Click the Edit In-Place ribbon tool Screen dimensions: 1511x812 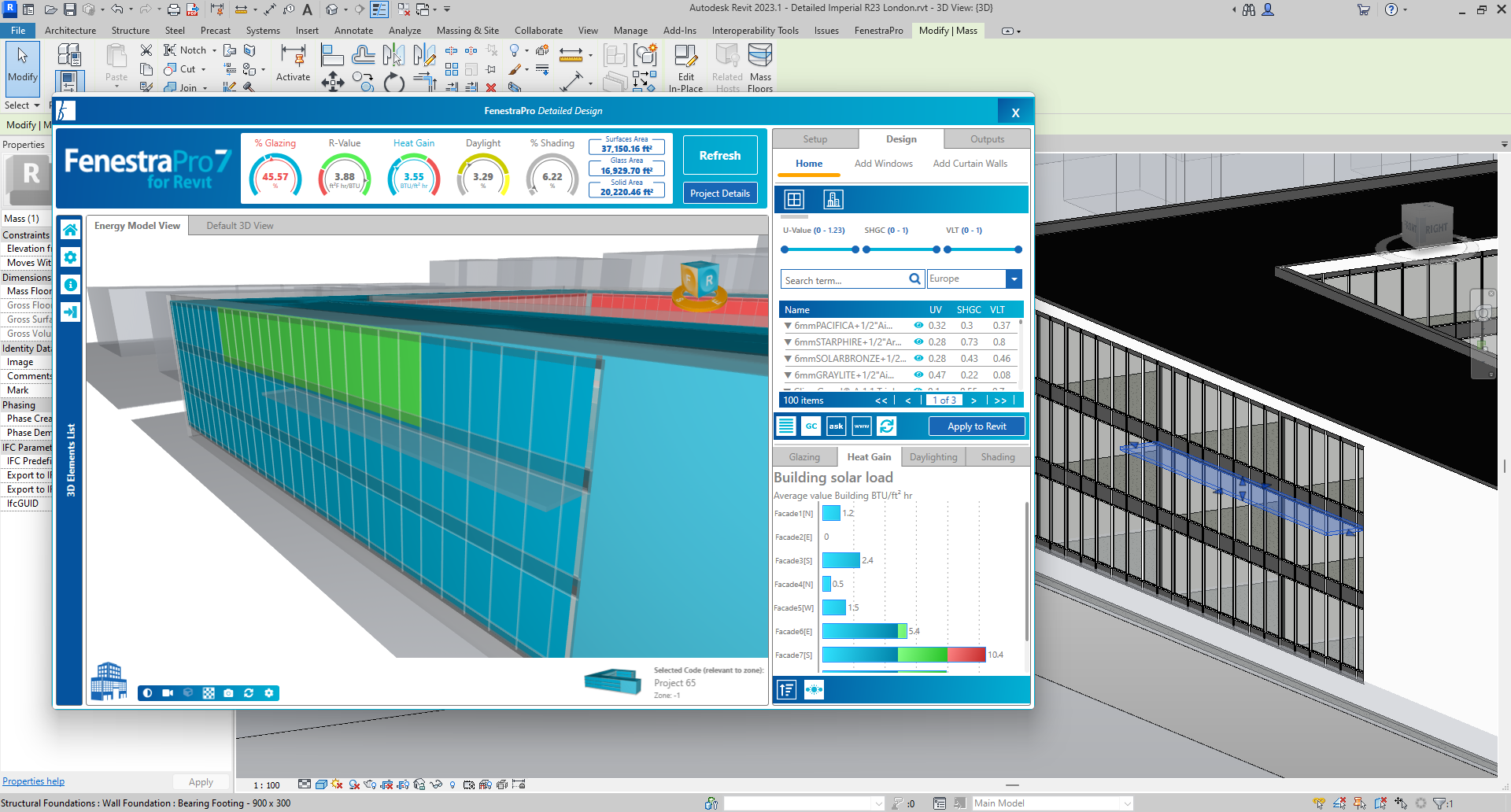pyautogui.click(x=686, y=68)
